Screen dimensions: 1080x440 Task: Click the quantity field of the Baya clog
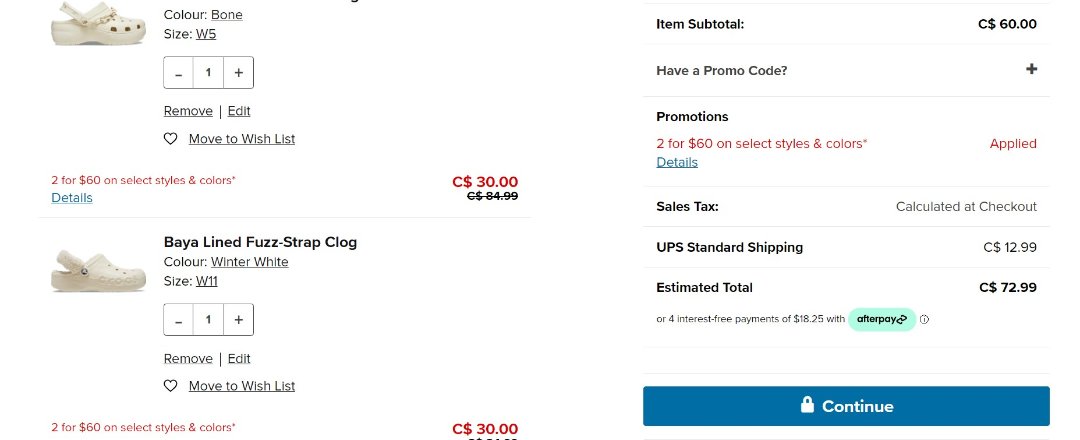208,320
